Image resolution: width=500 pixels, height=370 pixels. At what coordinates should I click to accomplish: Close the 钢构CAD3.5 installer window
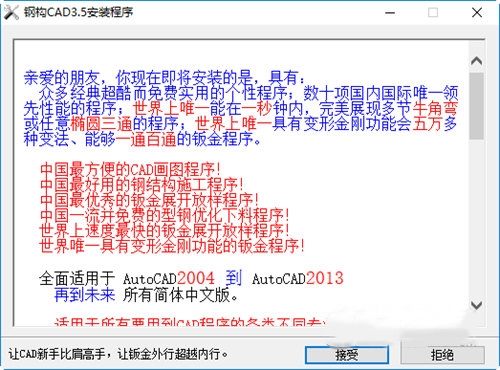pyautogui.click(x=477, y=13)
